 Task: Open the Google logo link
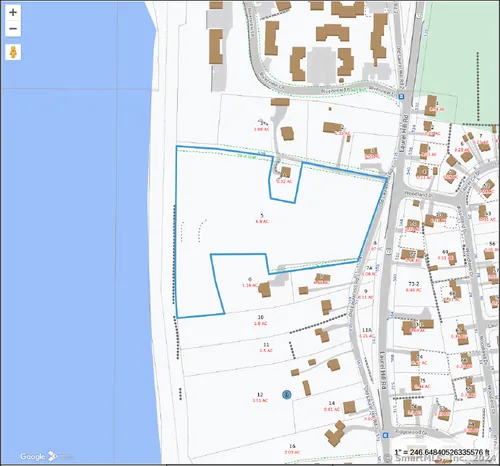[x=32, y=456]
